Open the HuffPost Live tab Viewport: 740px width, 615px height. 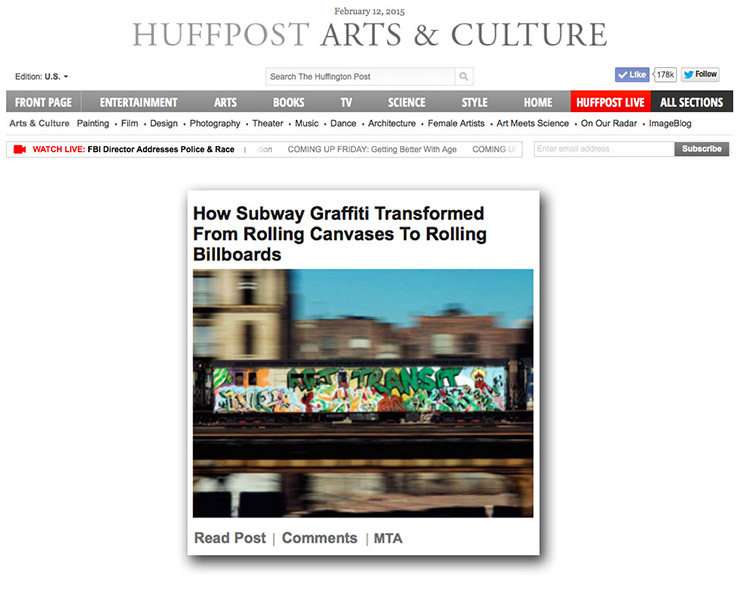point(610,102)
